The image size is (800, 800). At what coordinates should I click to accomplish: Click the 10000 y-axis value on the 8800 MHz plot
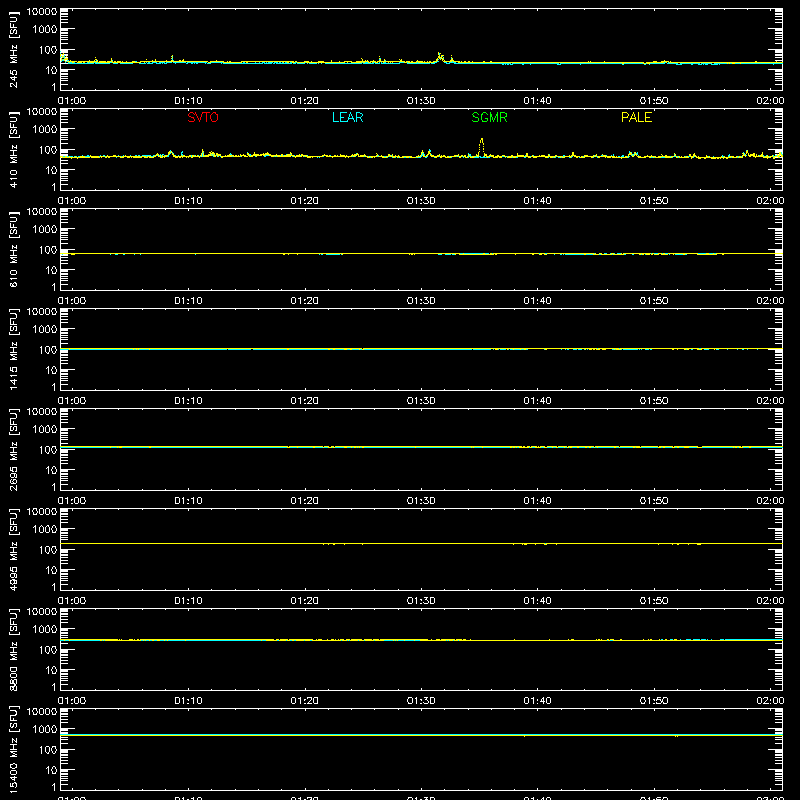pyautogui.click(x=42, y=612)
